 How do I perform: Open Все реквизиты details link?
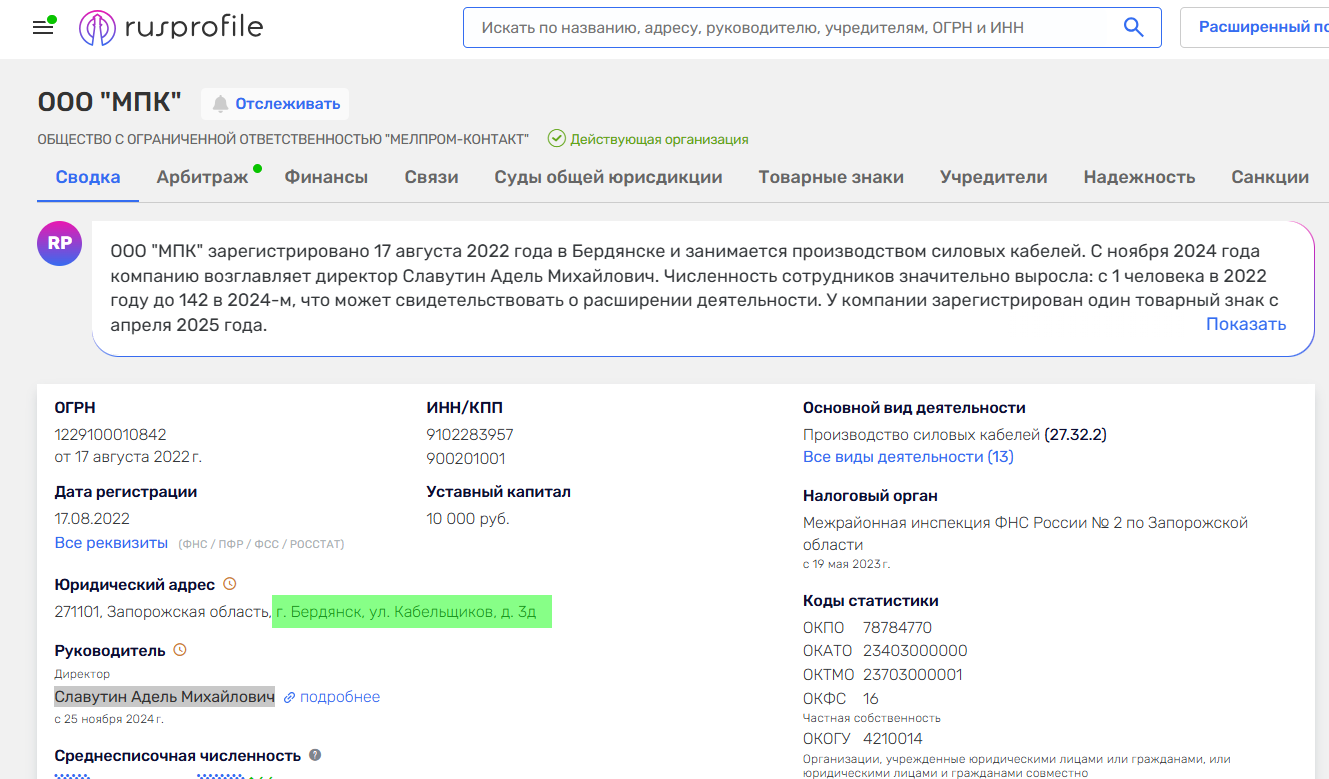(111, 543)
